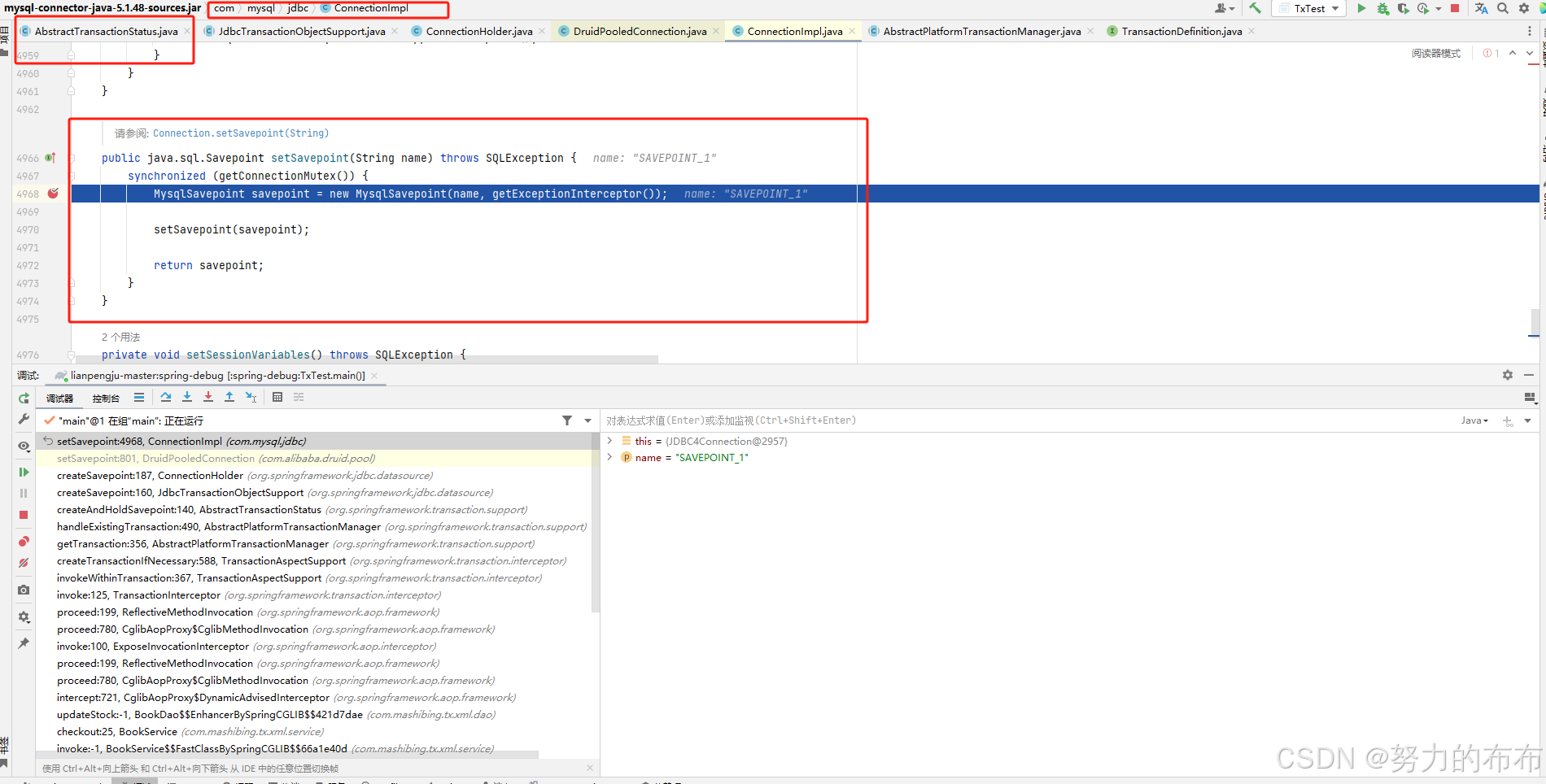Open editor tabs more-options menu
This screenshot has width=1546, height=784.
point(1530,31)
